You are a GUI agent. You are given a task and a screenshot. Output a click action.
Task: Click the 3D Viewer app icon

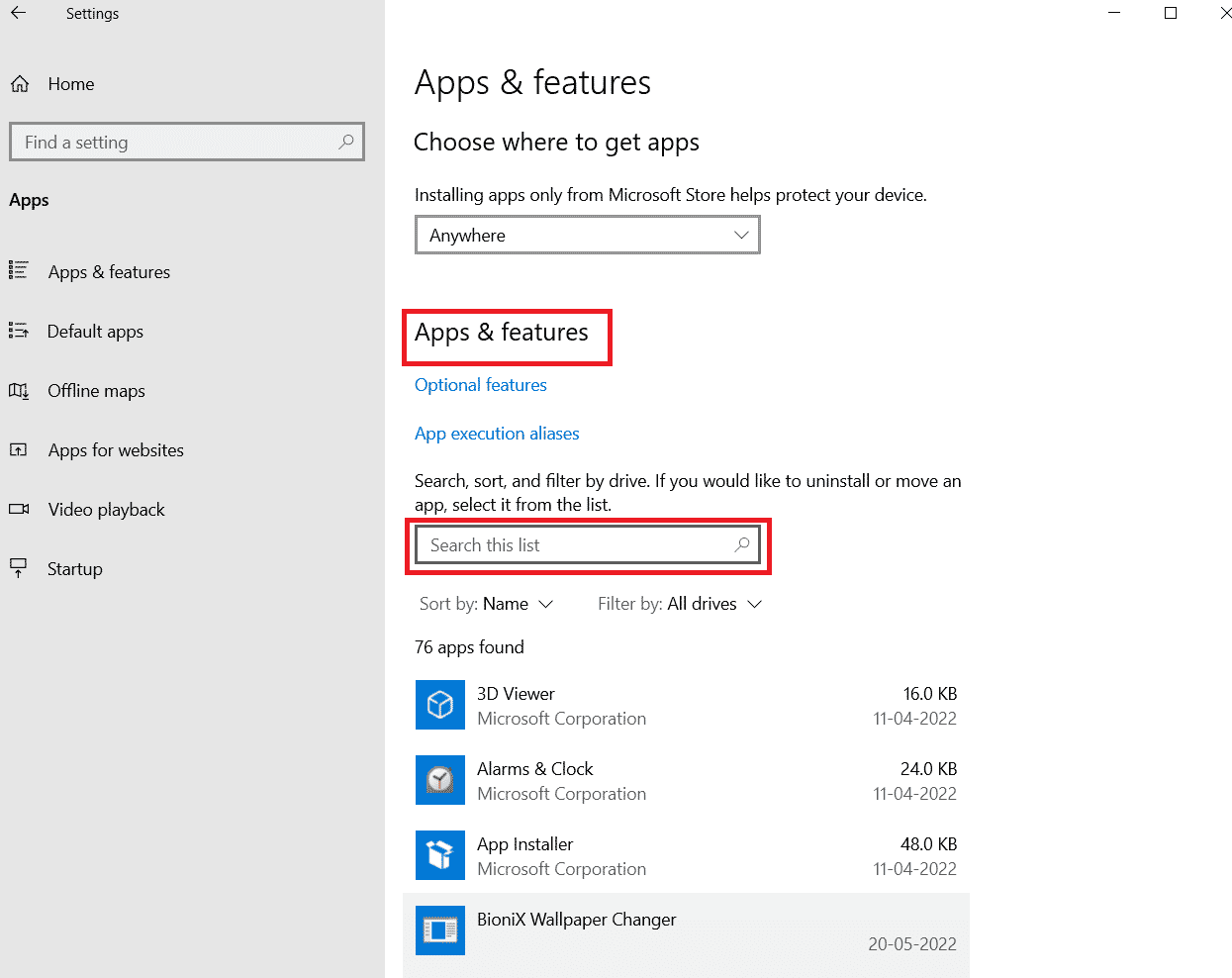pos(439,705)
